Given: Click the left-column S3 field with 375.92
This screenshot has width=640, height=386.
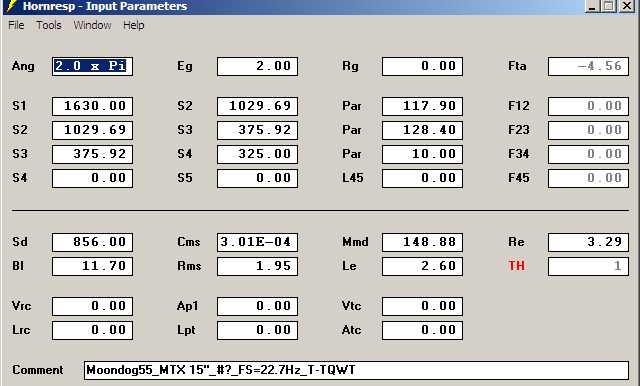Looking at the screenshot, I should tap(93, 155).
